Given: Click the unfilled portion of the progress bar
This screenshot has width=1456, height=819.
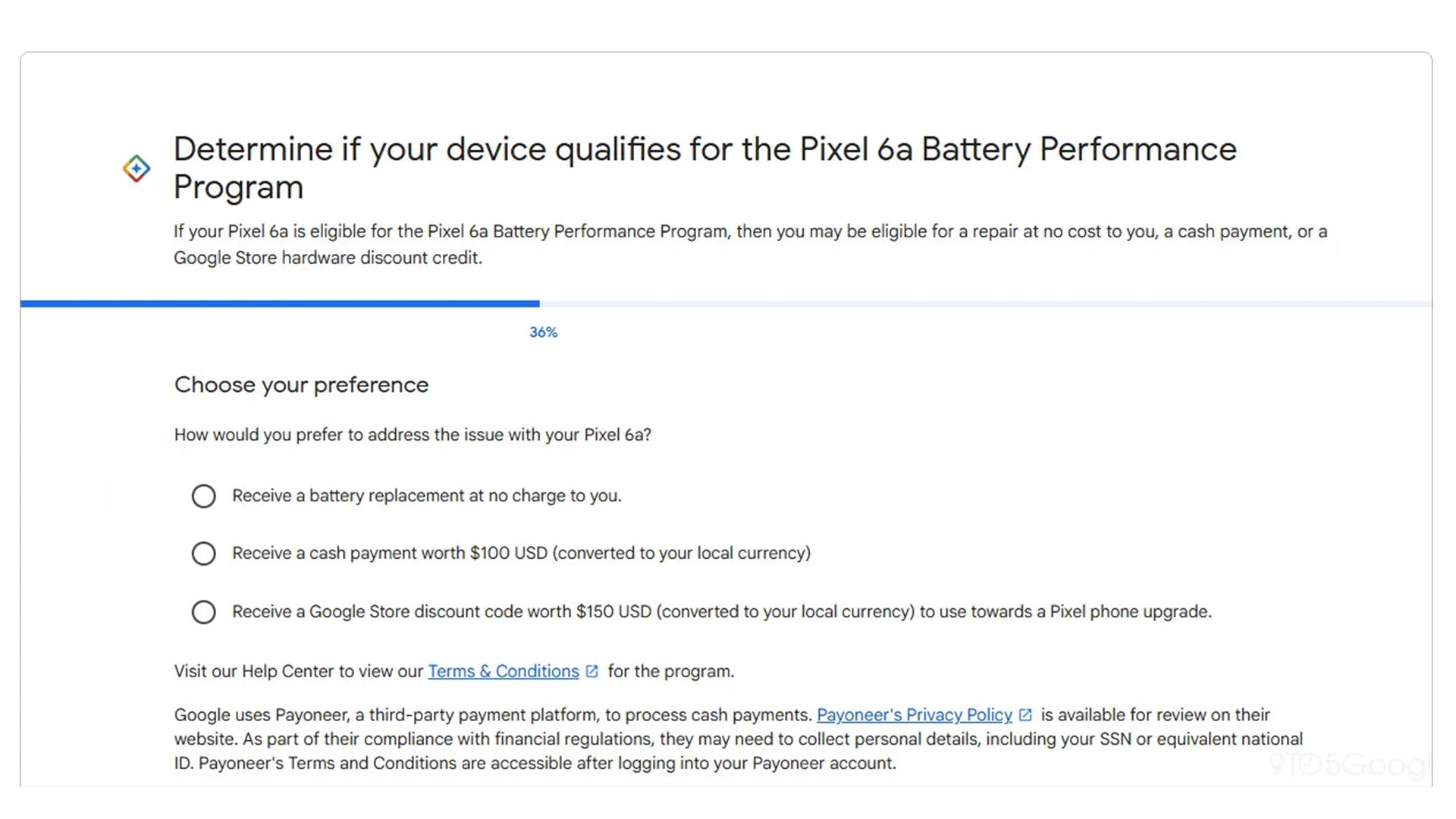Looking at the screenshot, I should coord(986,304).
